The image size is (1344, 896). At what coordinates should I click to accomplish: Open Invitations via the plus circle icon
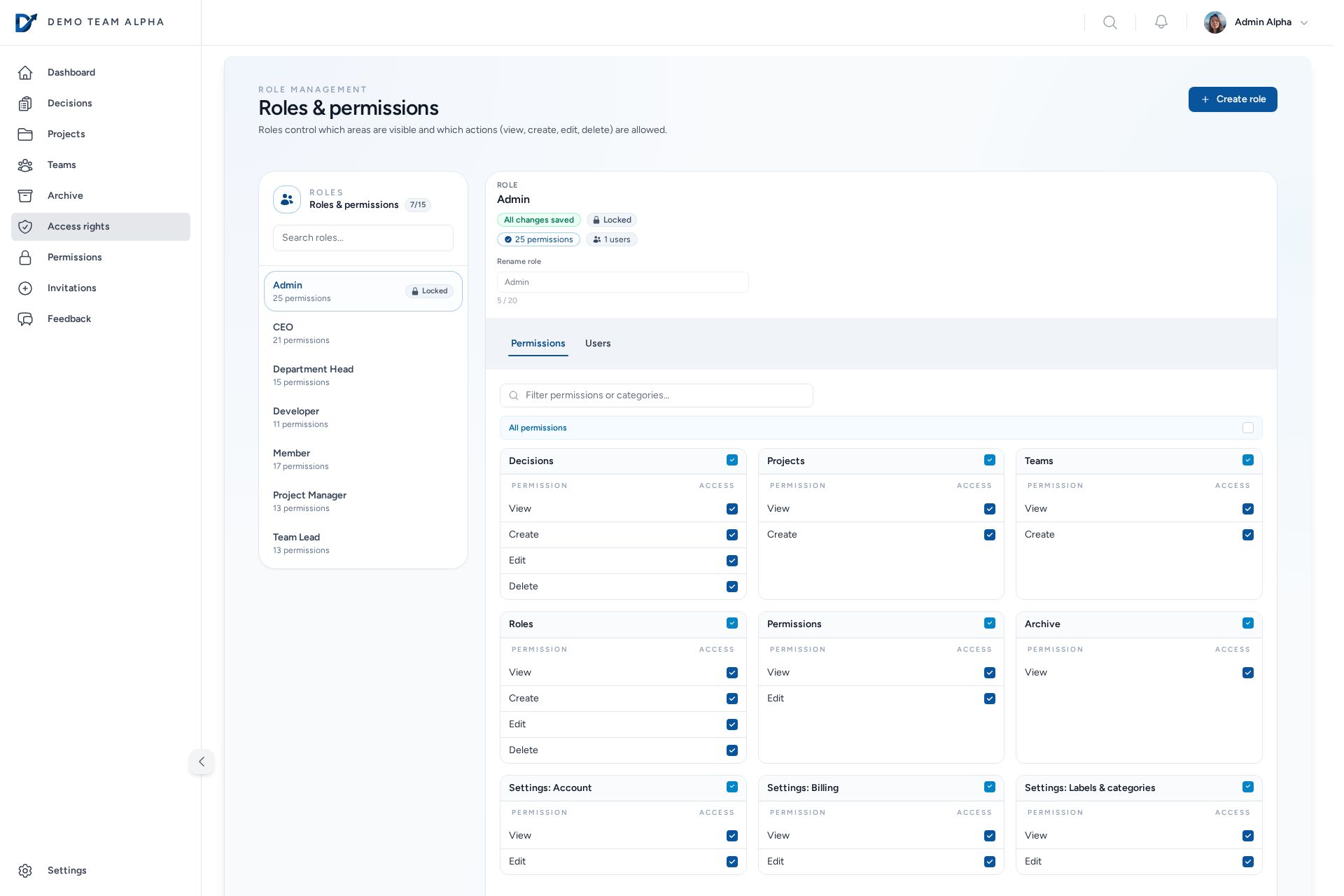click(26, 288)
